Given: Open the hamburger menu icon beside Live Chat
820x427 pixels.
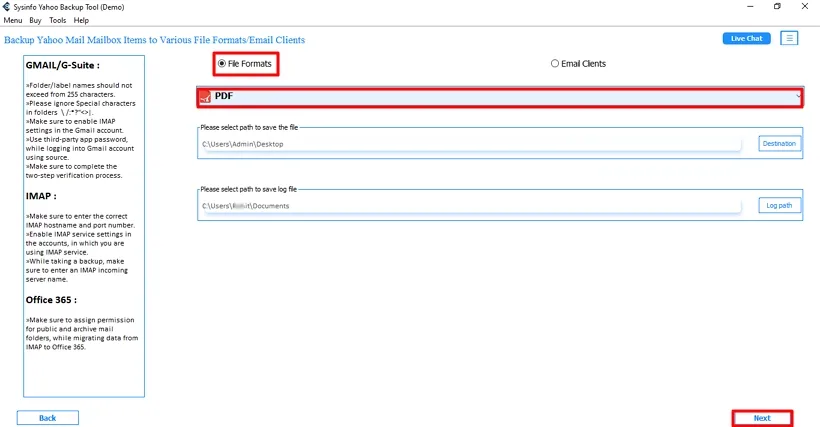Looking at the screenshot, I should tap(789, 38).
